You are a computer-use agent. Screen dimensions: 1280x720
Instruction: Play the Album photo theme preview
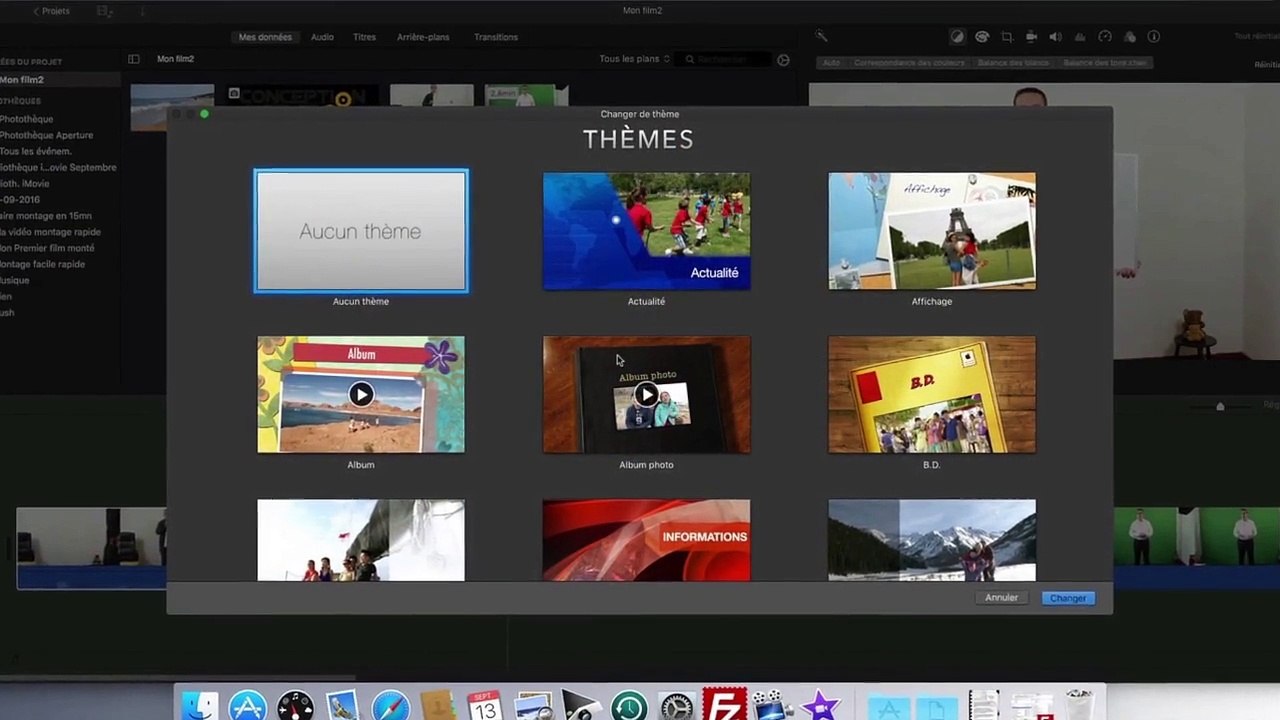coord(646,394)
